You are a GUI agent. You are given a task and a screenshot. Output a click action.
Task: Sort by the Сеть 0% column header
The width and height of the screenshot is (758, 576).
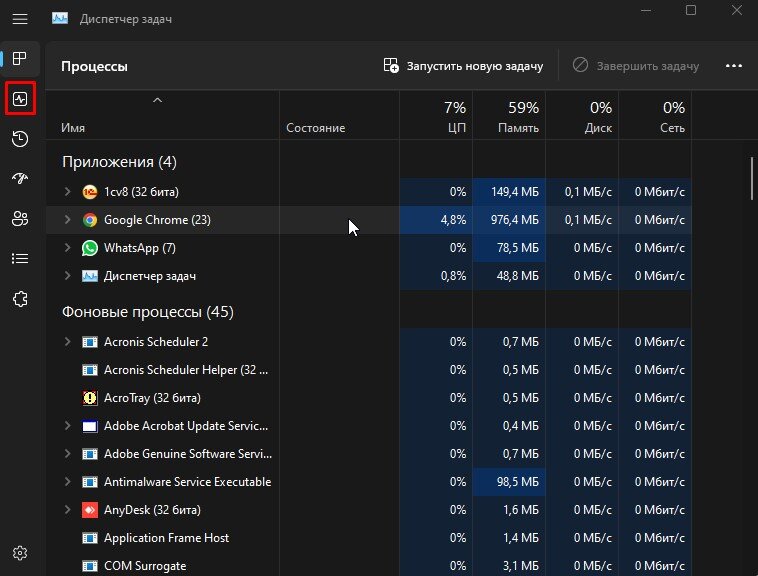click(x=655, y=115)
